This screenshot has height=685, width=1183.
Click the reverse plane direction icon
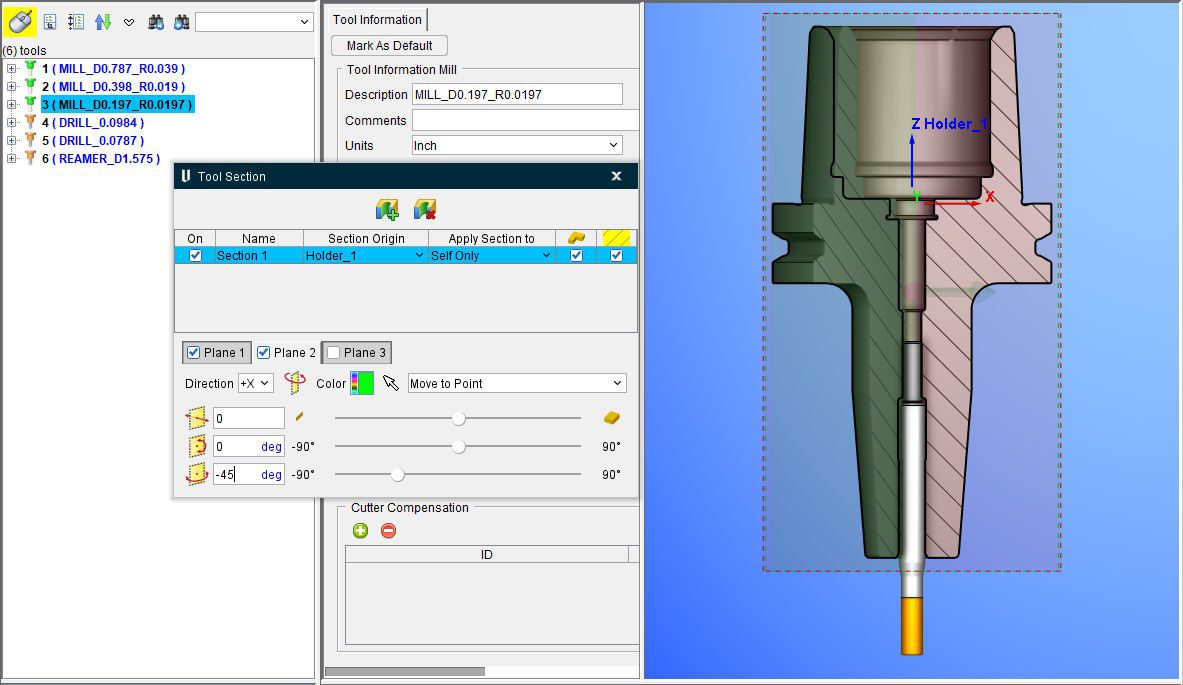pyautogui.click(x=294, y=383)
